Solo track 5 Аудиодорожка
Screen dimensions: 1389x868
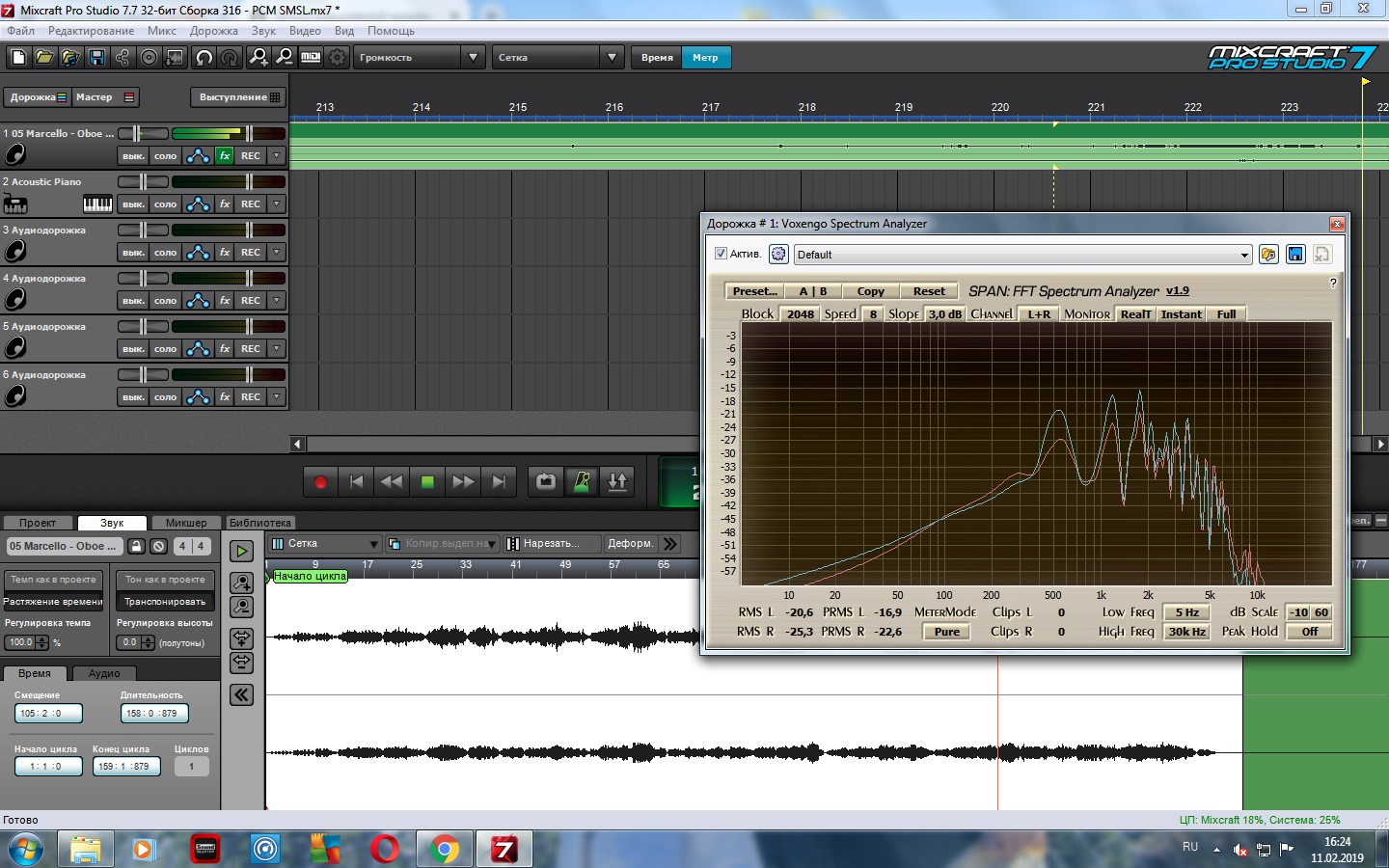tap(165, 348)
